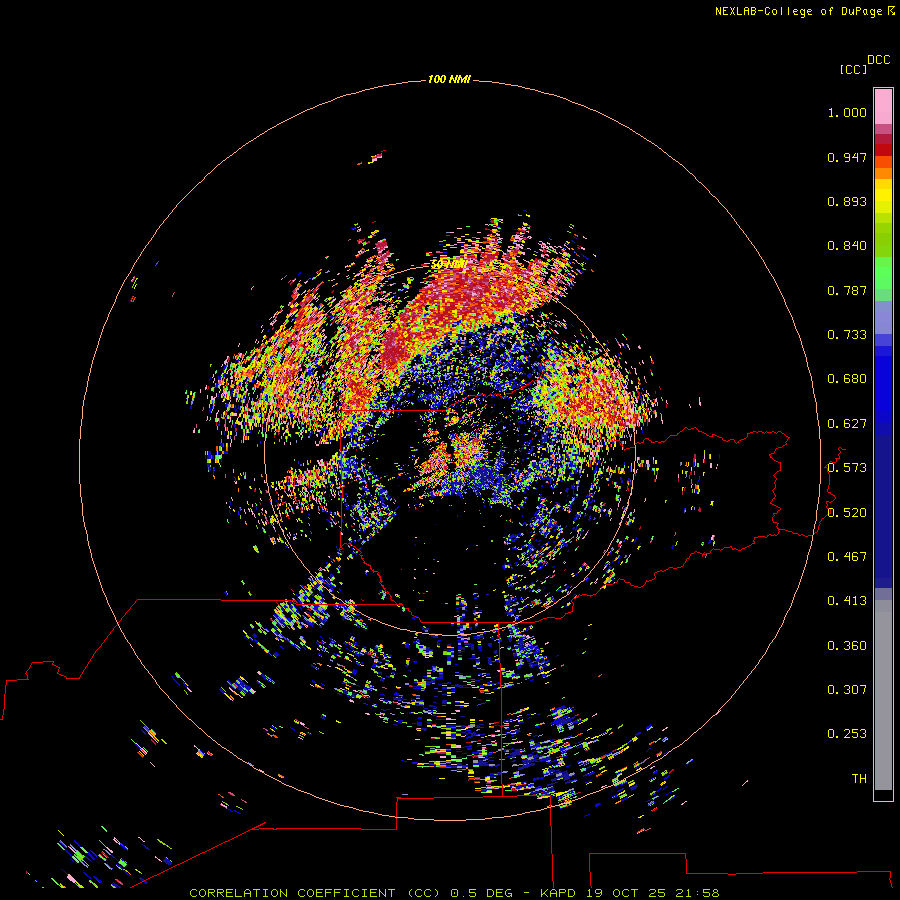Pick the bright yellow color bar segment
900x900 pixels.
tap(883, 196)
